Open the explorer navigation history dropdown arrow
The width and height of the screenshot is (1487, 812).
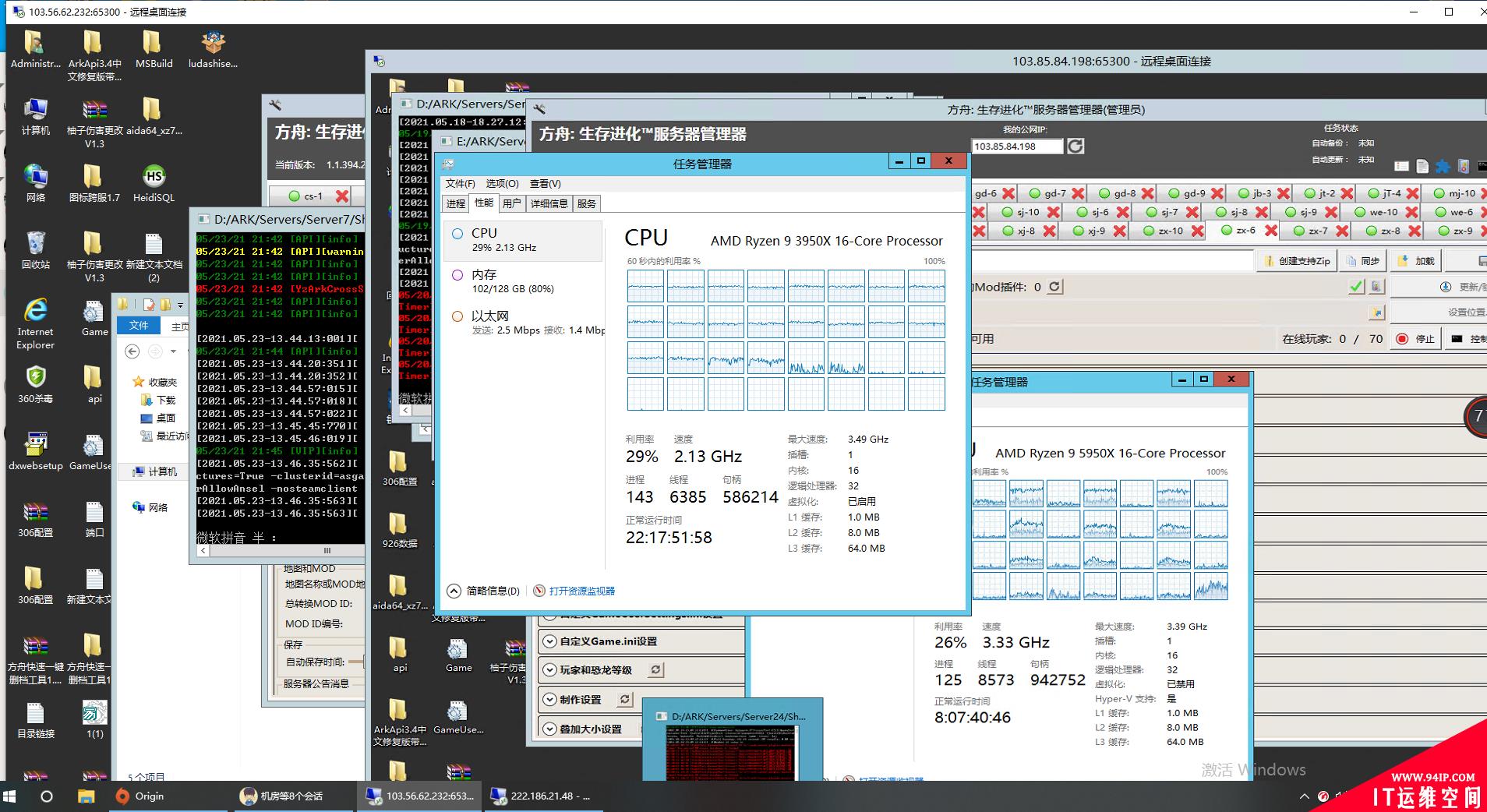tap(173, 351)
